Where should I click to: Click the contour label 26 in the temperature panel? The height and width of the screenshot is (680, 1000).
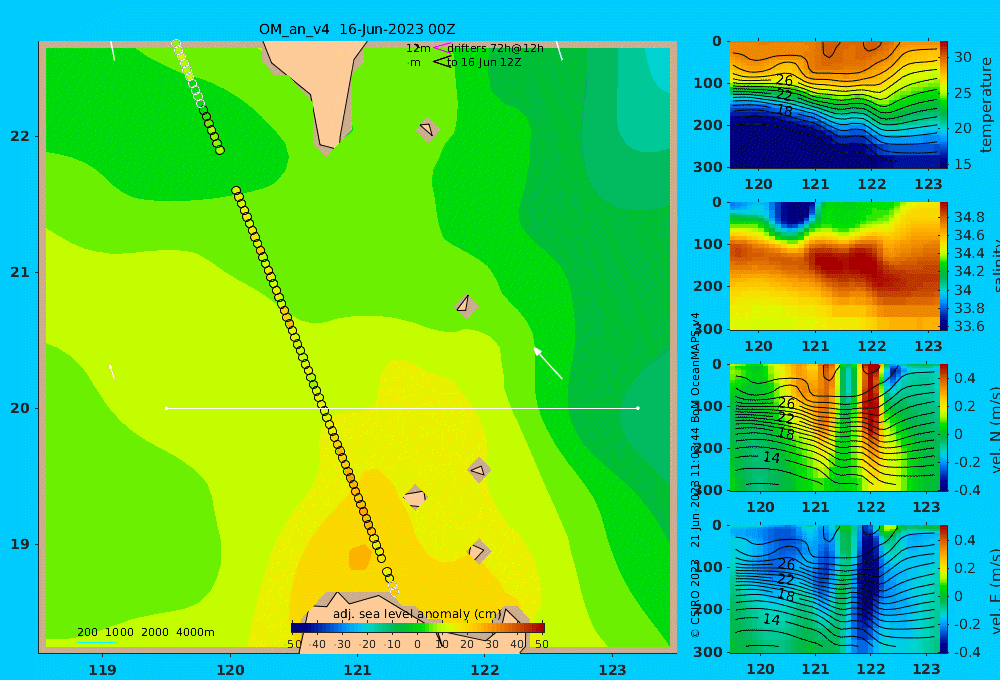pos(784,80)
